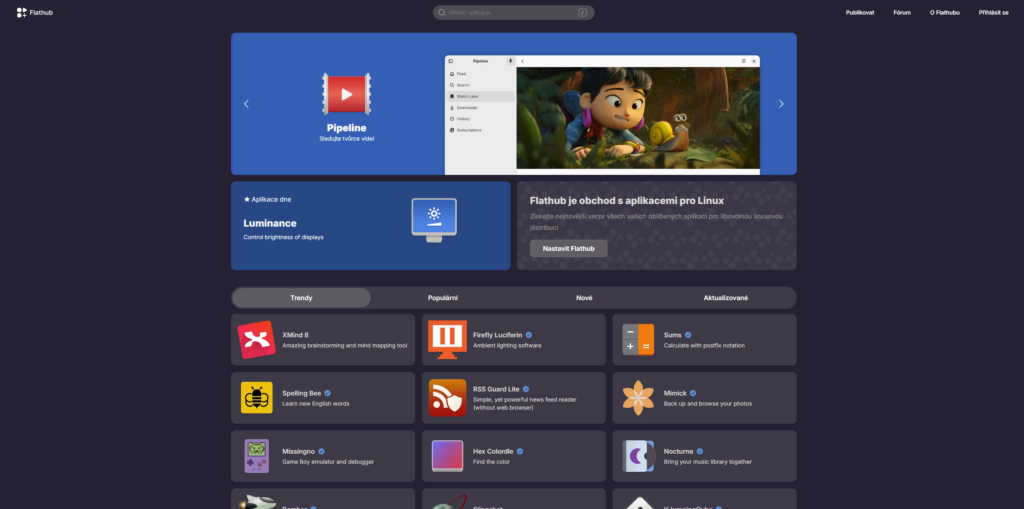Viewport: 1024px width, 509px height.
Task: Open the Spelling Bee app icon
Action: point(257,398)
